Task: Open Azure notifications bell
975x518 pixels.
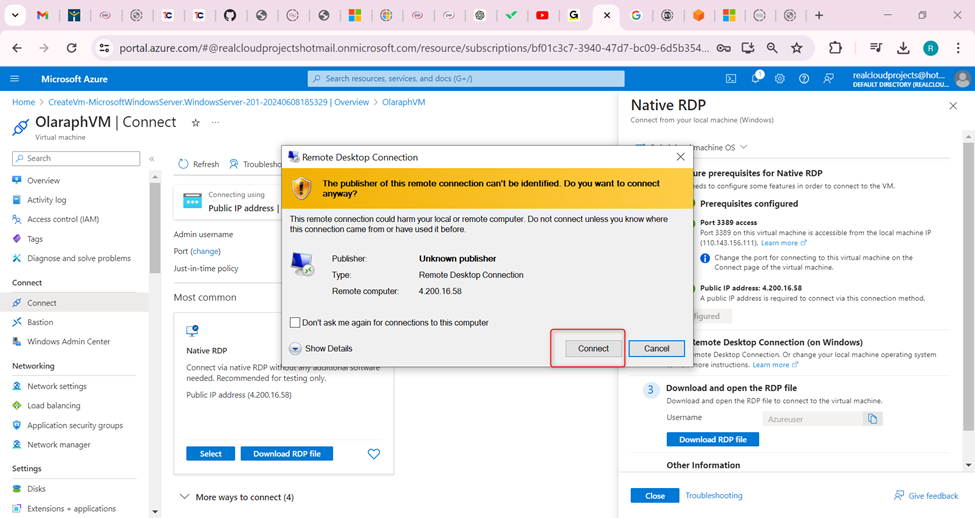Action: (756, 79)
